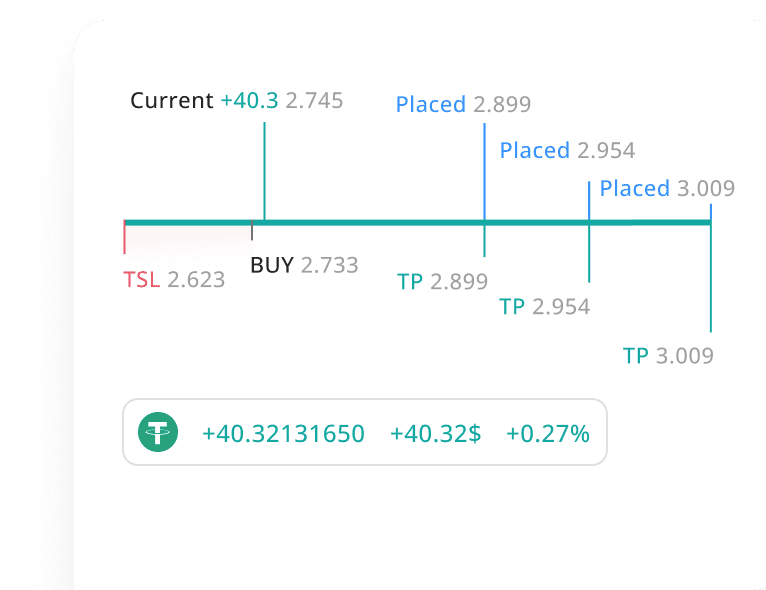Select the TSL 2.623 stop-loss label
The width and height of the screenshot is (766, 590).
(x=174, y=279)
